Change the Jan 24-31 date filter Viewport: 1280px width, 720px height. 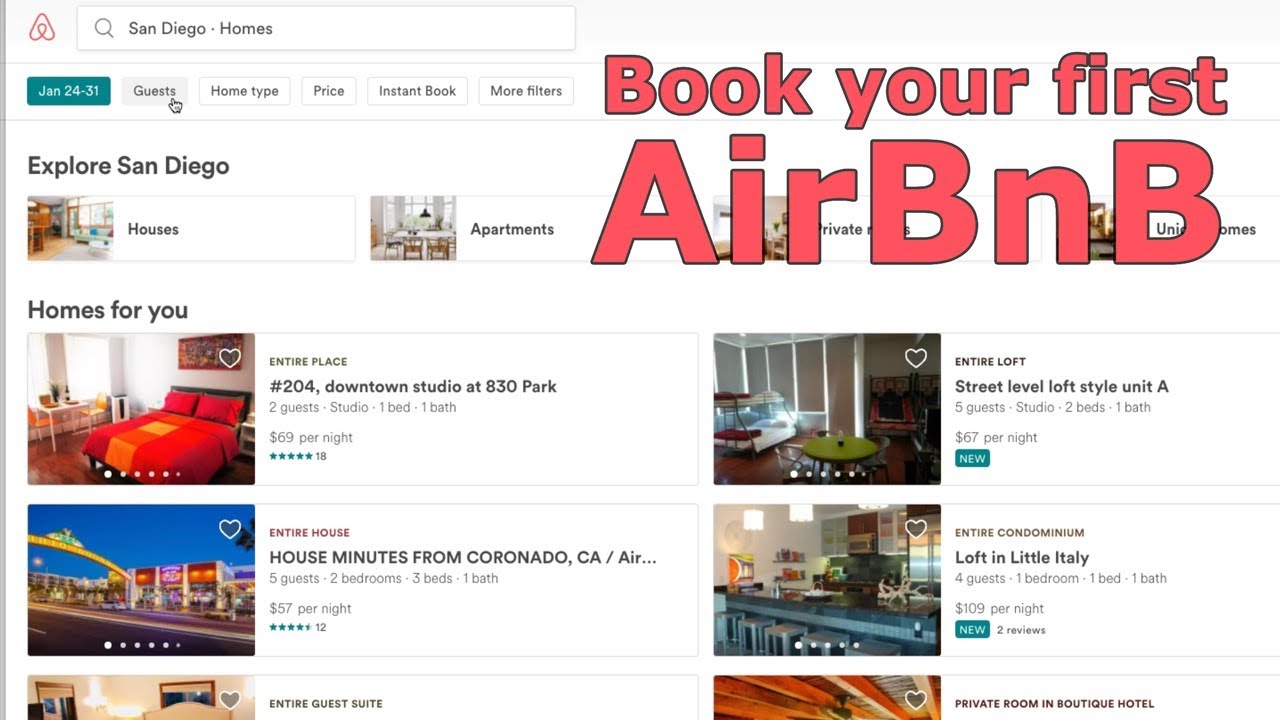[68, 91]
